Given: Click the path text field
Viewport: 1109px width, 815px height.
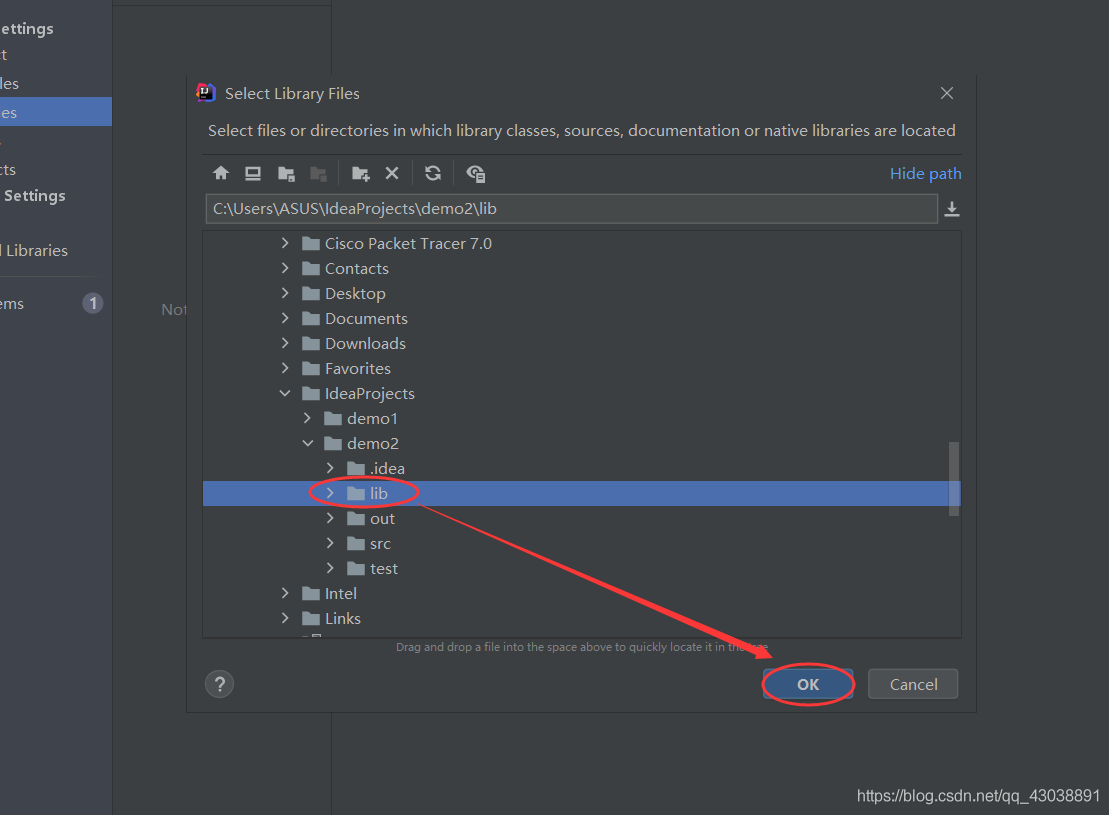Looking at the screenshot, I should pos(570,209).
